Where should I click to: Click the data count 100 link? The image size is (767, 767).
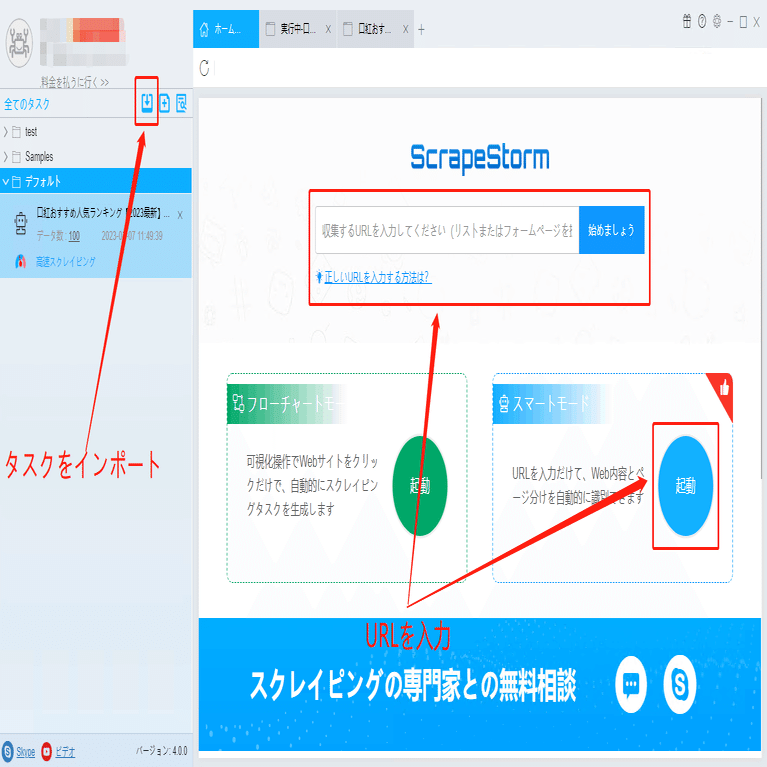click(x=74, y=236)
